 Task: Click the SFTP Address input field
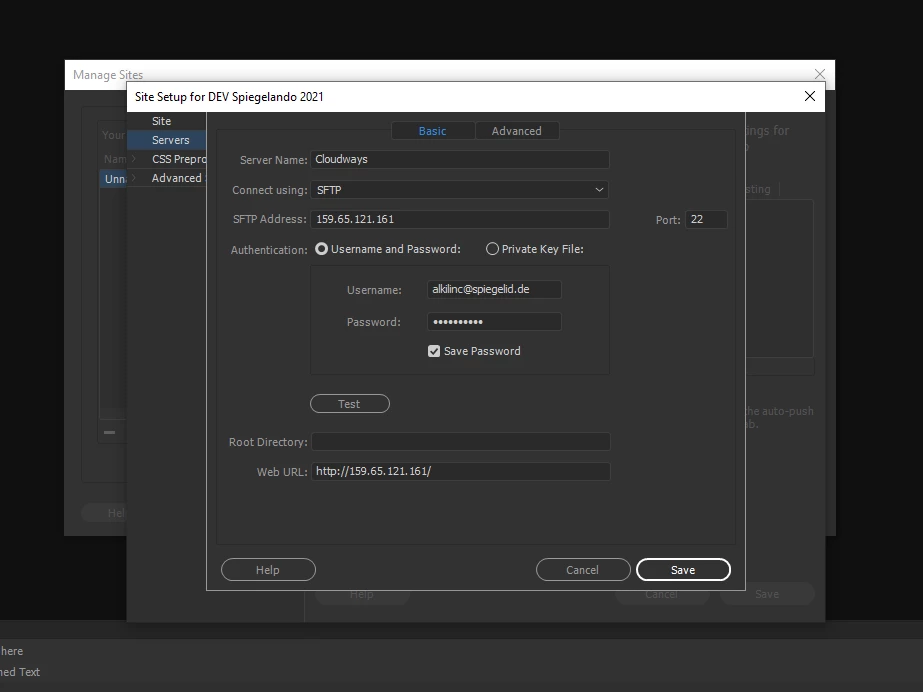tap(460, 219)
